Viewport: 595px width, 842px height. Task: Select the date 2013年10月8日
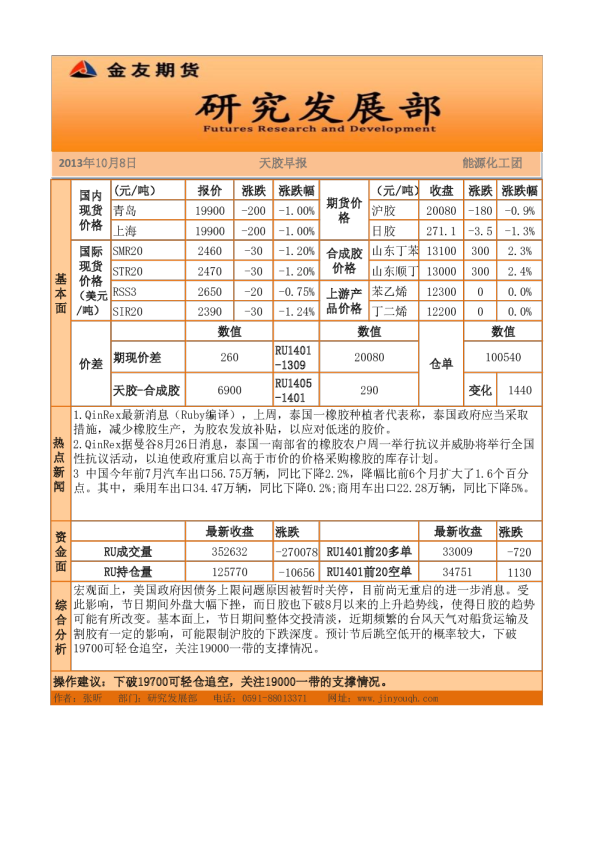point(97,163)
